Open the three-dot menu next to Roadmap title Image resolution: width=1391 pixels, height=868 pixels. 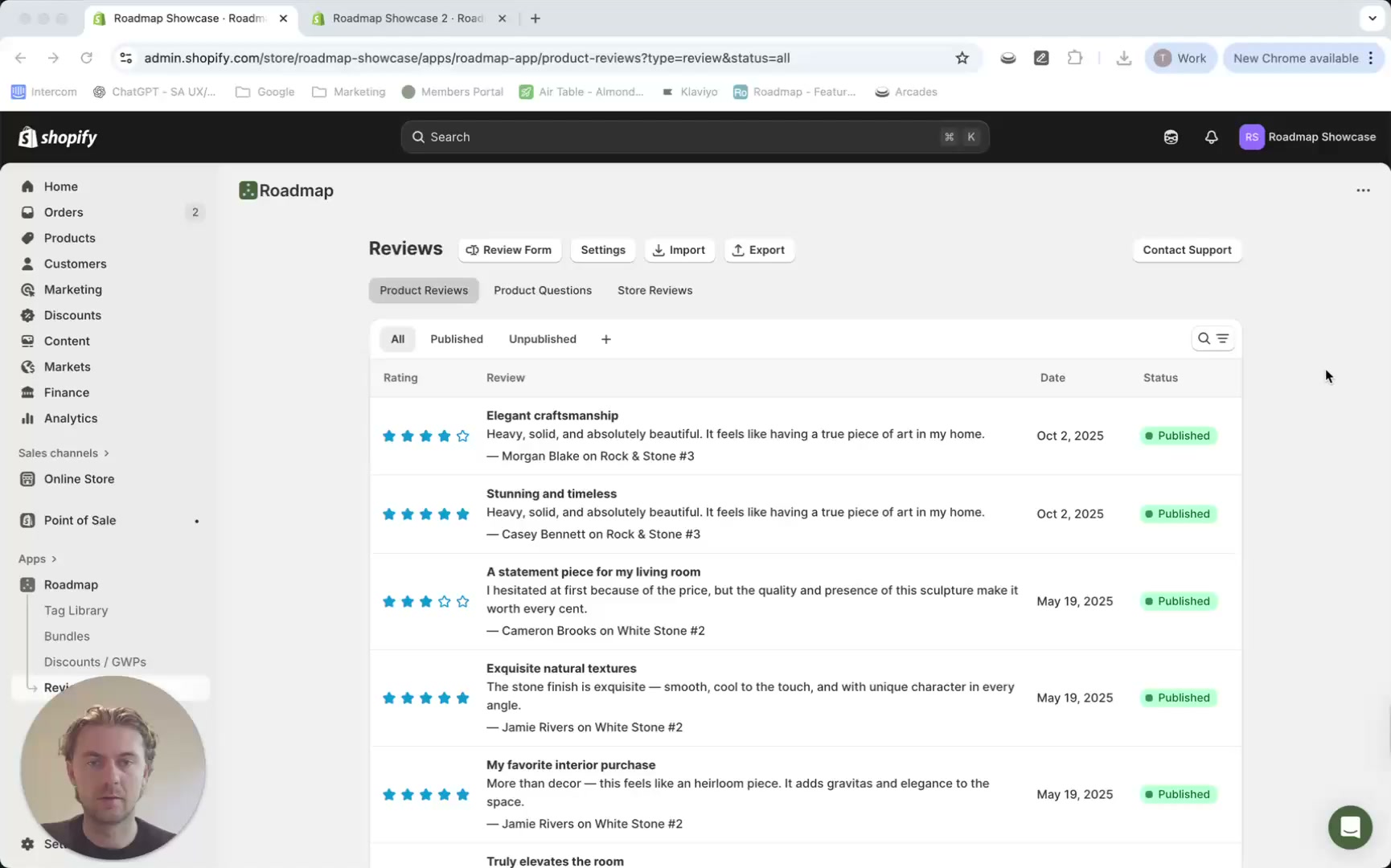pos(1363,190)
